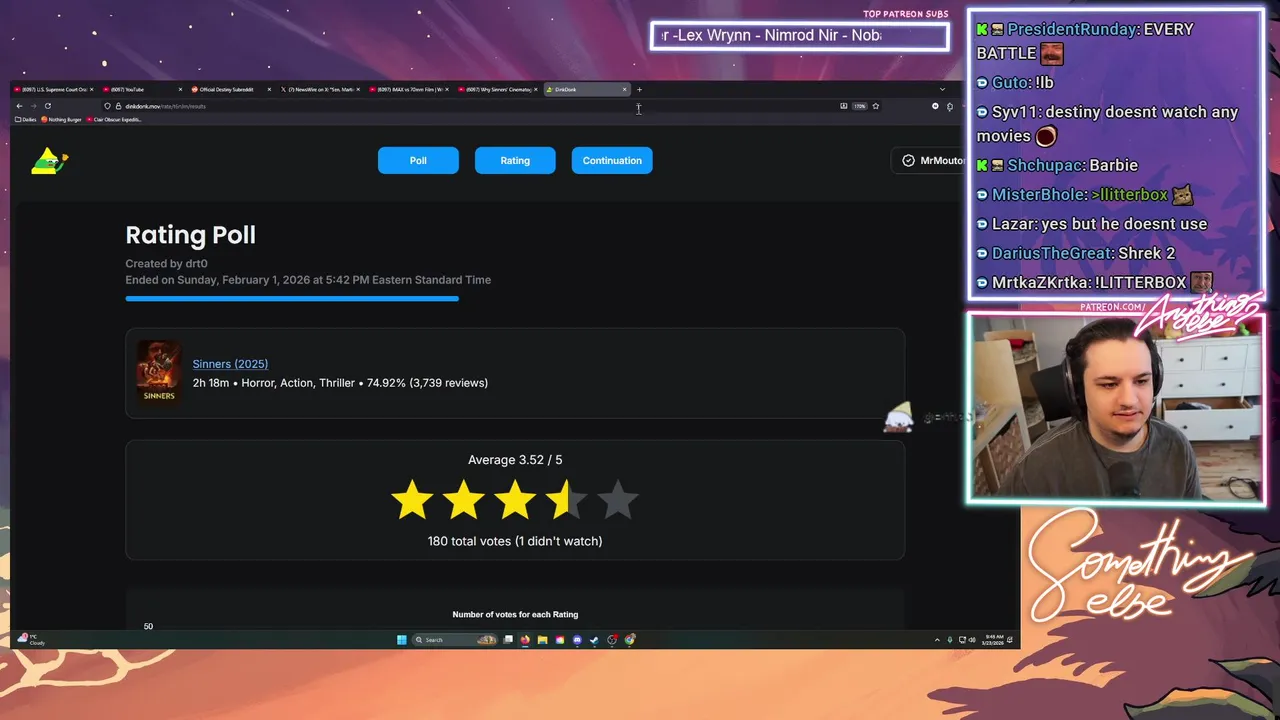
Task: Click the first yellow rating star
Action: tap(412, 500)
